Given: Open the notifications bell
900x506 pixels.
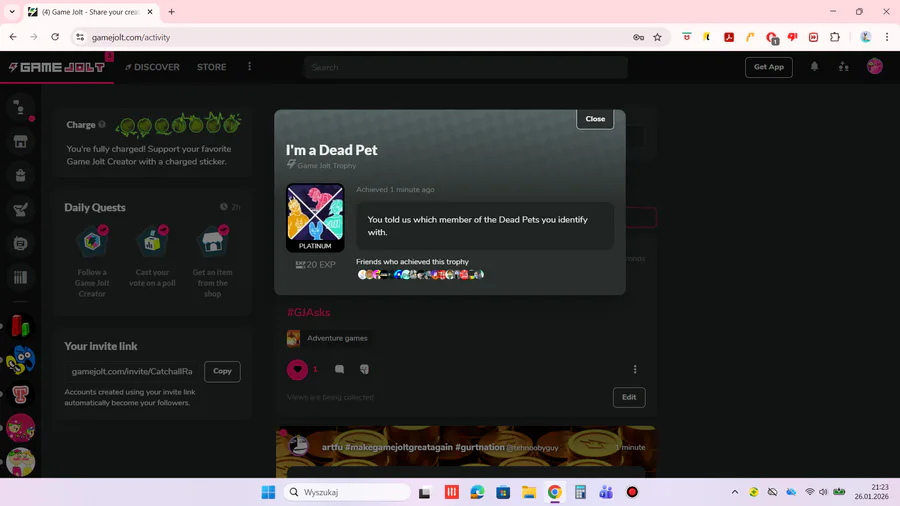Looking at the screenshot, I should pos(814,67).
